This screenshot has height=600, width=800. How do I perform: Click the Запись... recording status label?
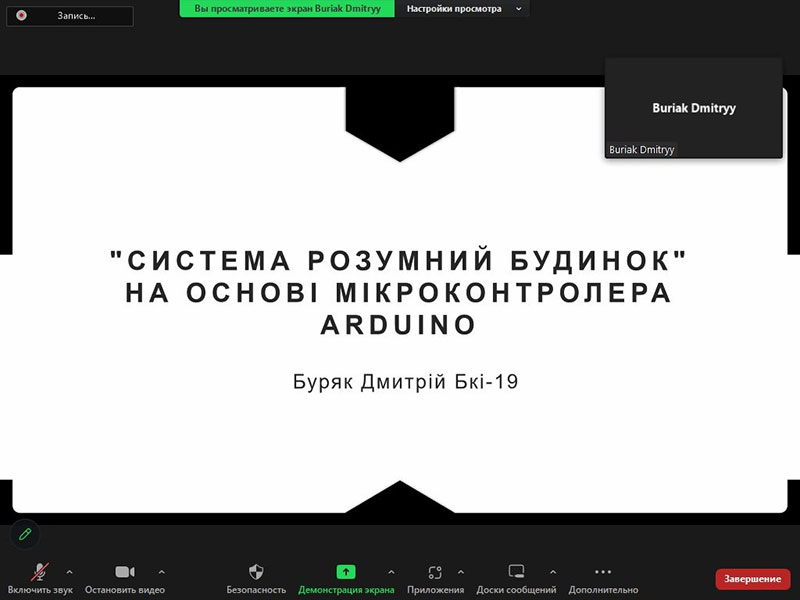(76, 16)
